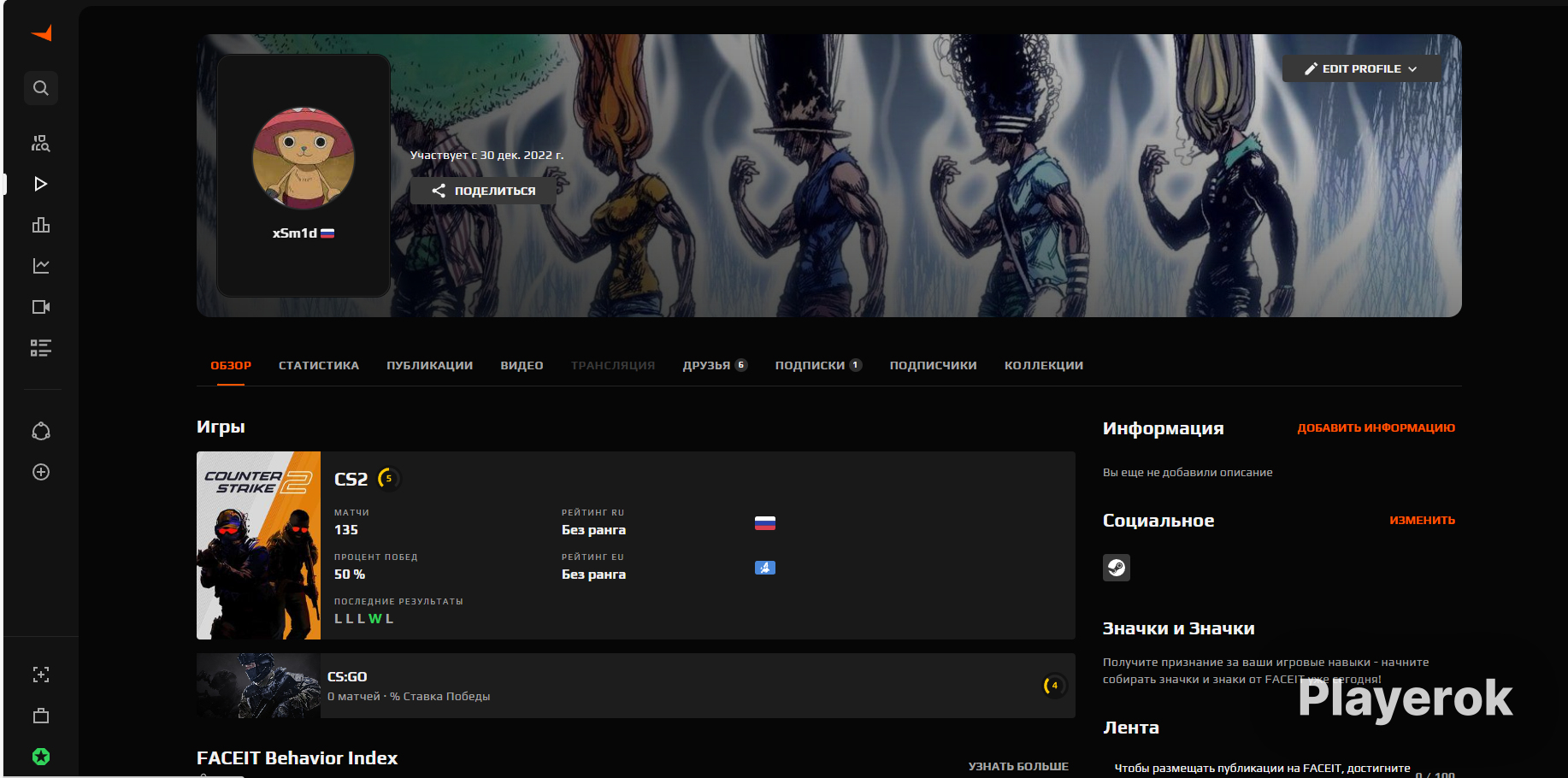Click the 135 matches value

click(346, 530)
